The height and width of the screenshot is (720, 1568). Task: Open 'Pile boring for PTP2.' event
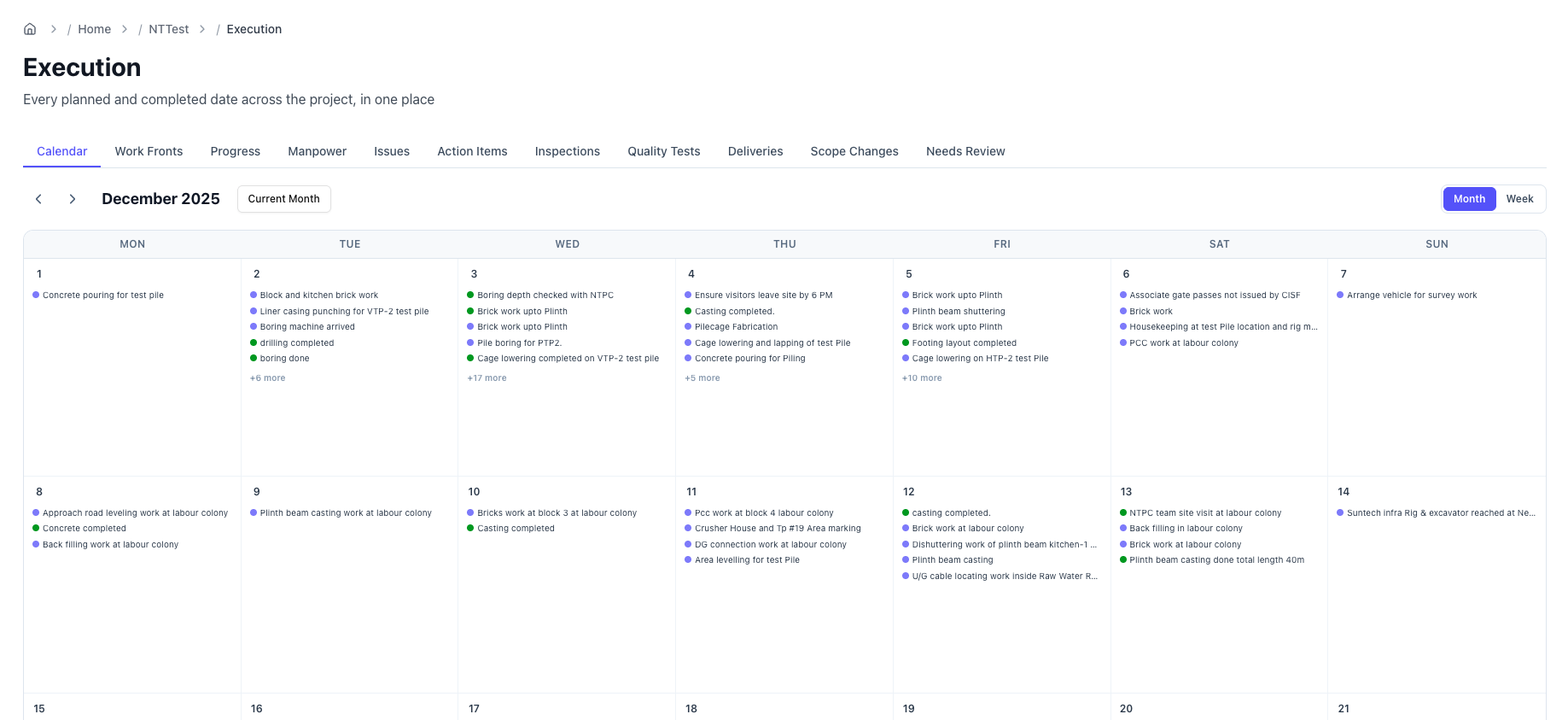pyautogui.click(x=515, y=343)
